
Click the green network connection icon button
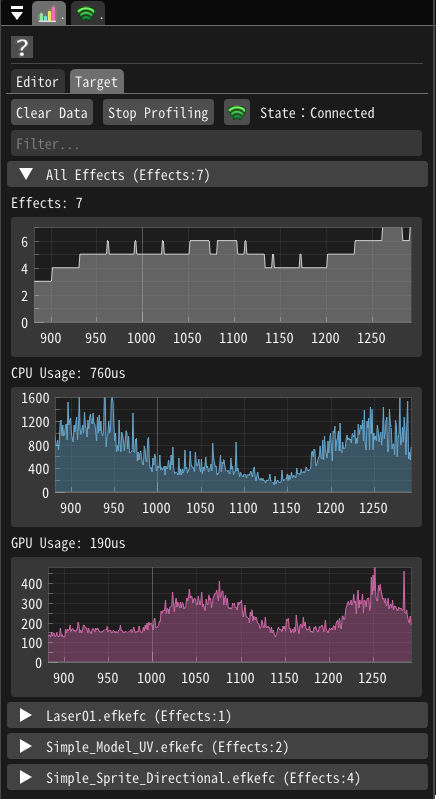(x=237, y=112)
